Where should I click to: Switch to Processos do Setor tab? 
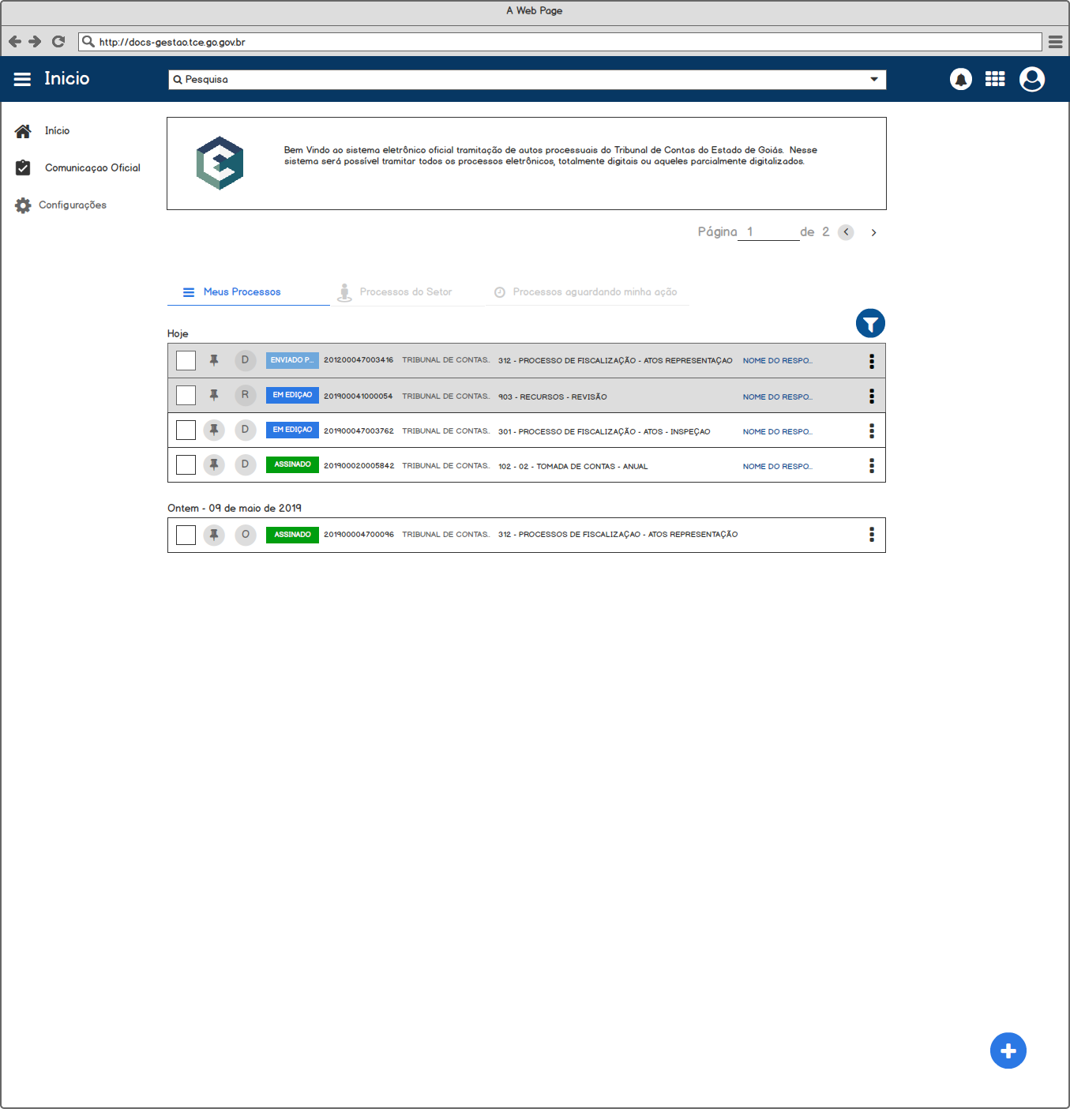tap(405, 292)
